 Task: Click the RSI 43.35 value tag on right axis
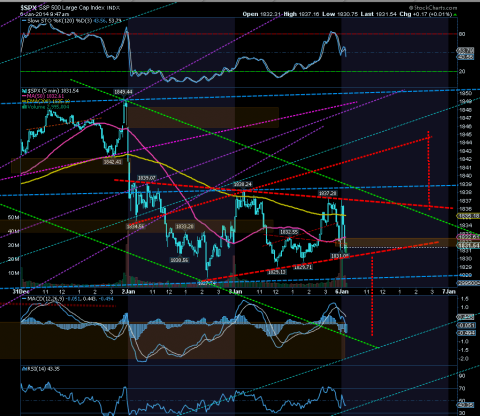tap(466, 405)
